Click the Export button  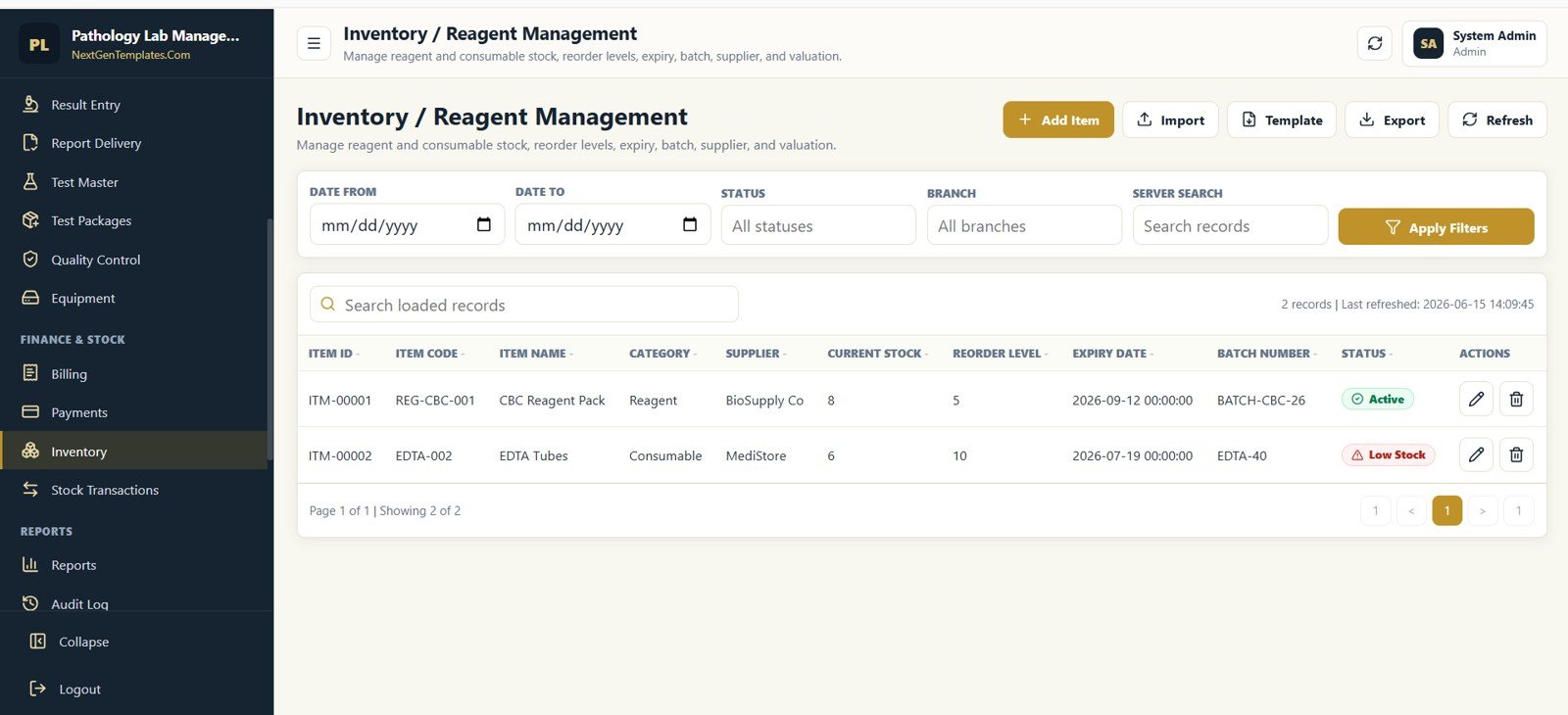point(1392,119)
